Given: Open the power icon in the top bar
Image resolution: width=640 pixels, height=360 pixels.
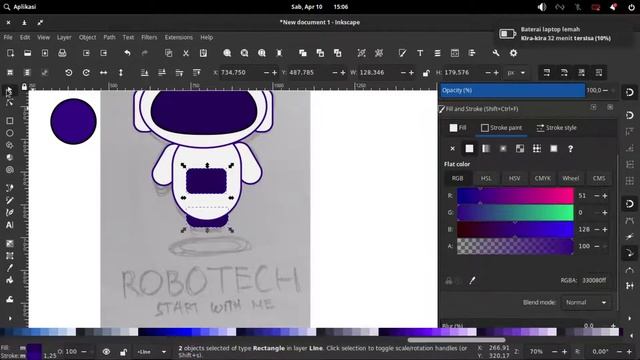Looking at the screenshot, I should [631, 7].
